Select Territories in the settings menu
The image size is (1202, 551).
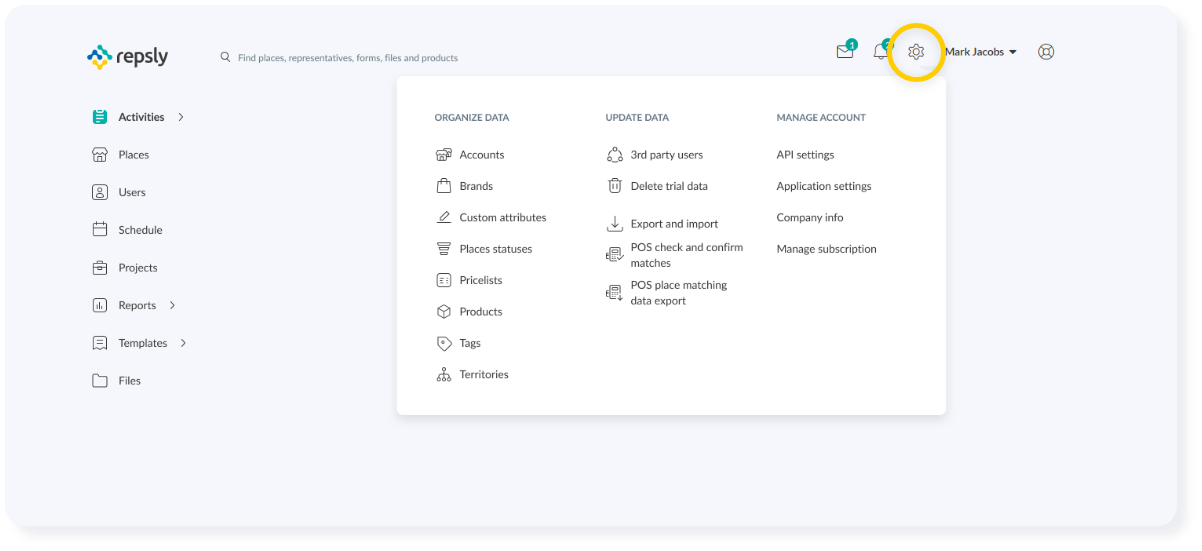coord(483,375)
